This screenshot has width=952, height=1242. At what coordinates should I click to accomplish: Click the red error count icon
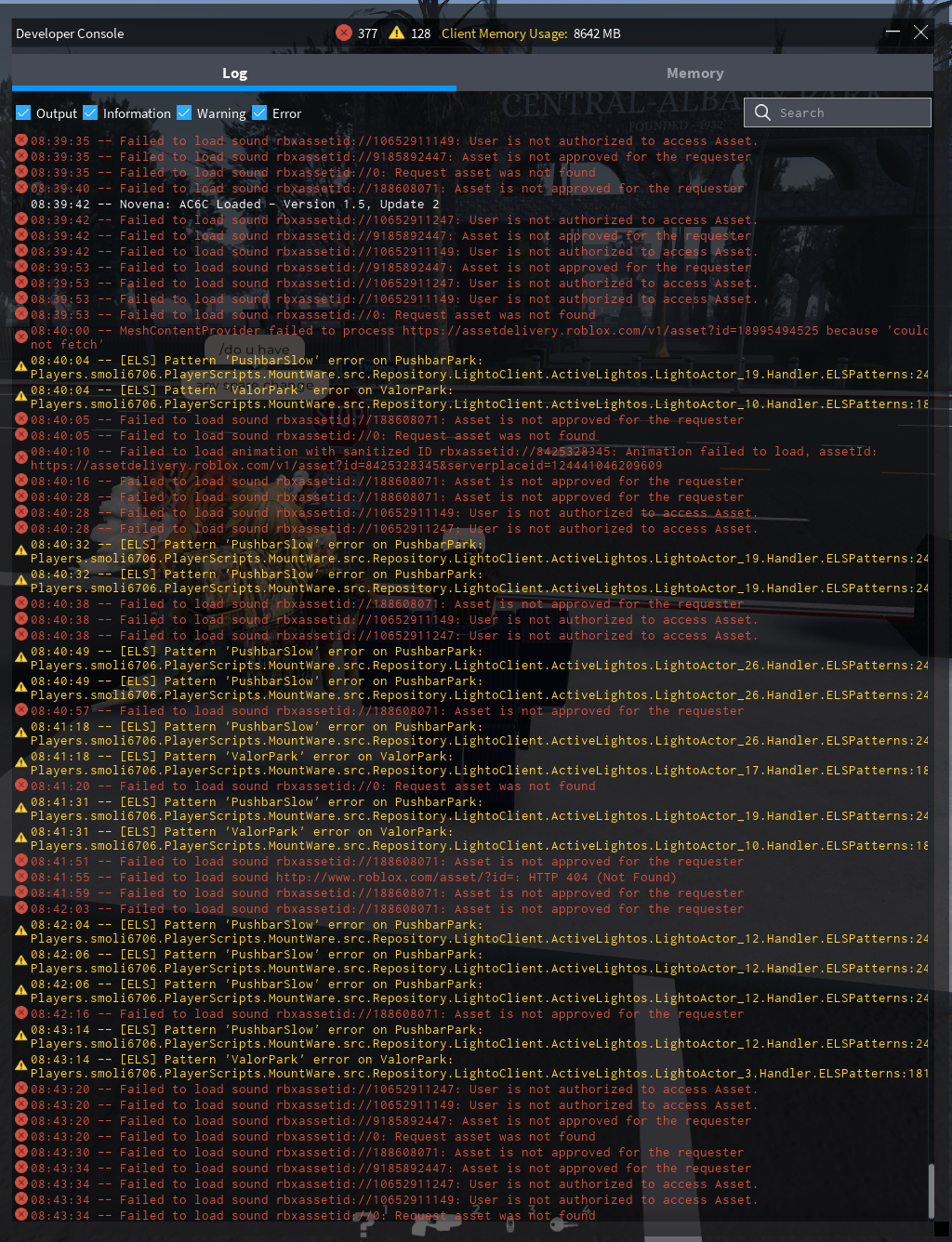pos(344,33)
